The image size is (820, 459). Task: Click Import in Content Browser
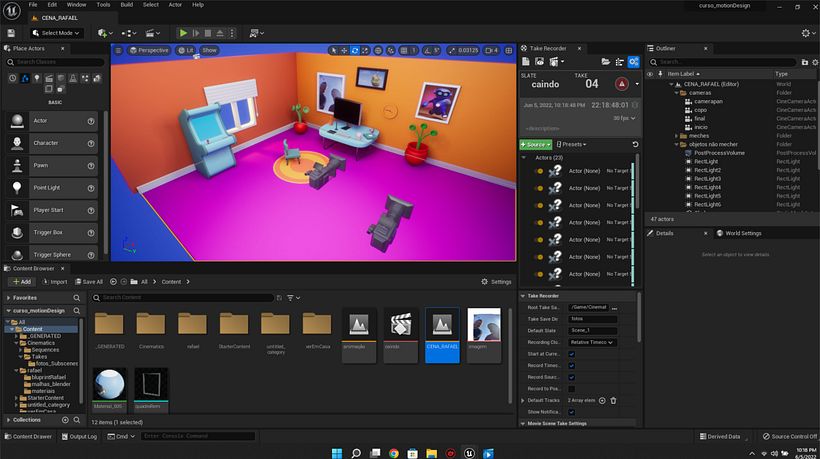pyautogui.click(x=54, y=282)
